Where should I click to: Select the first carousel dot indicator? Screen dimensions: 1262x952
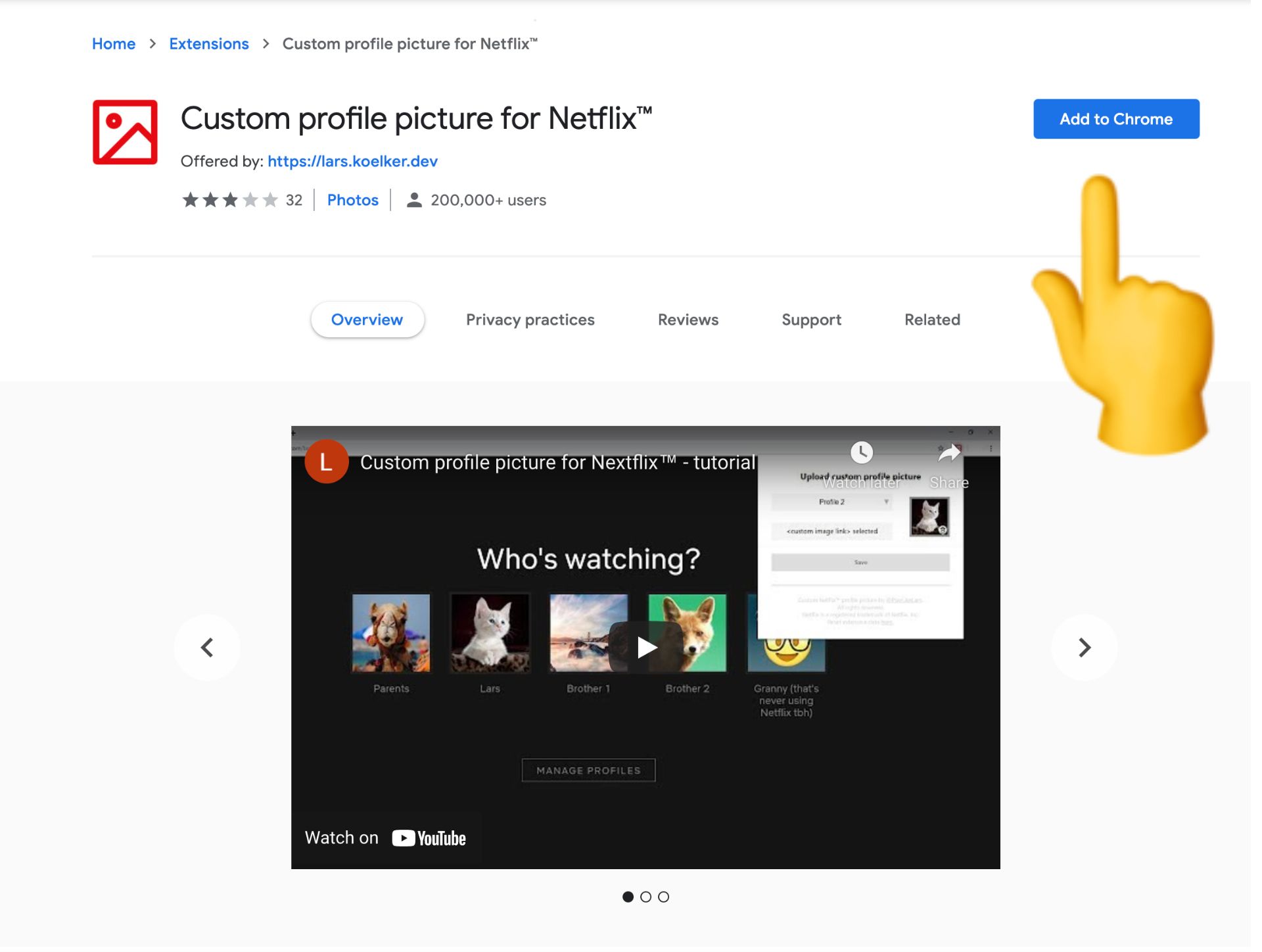(629, 897)
